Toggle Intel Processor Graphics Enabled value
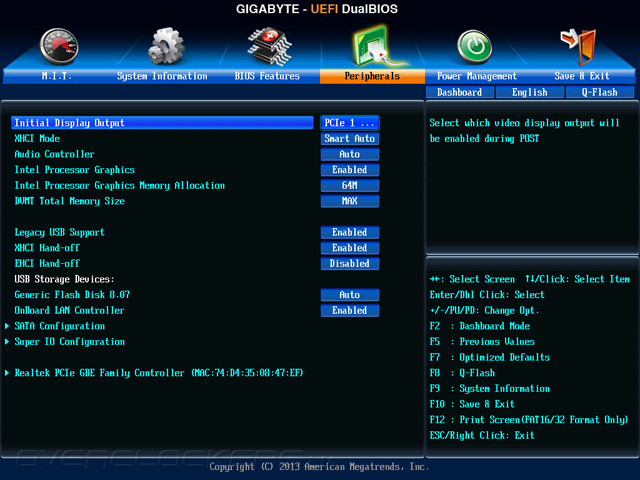The image size is (640, 480). (350, 170)
